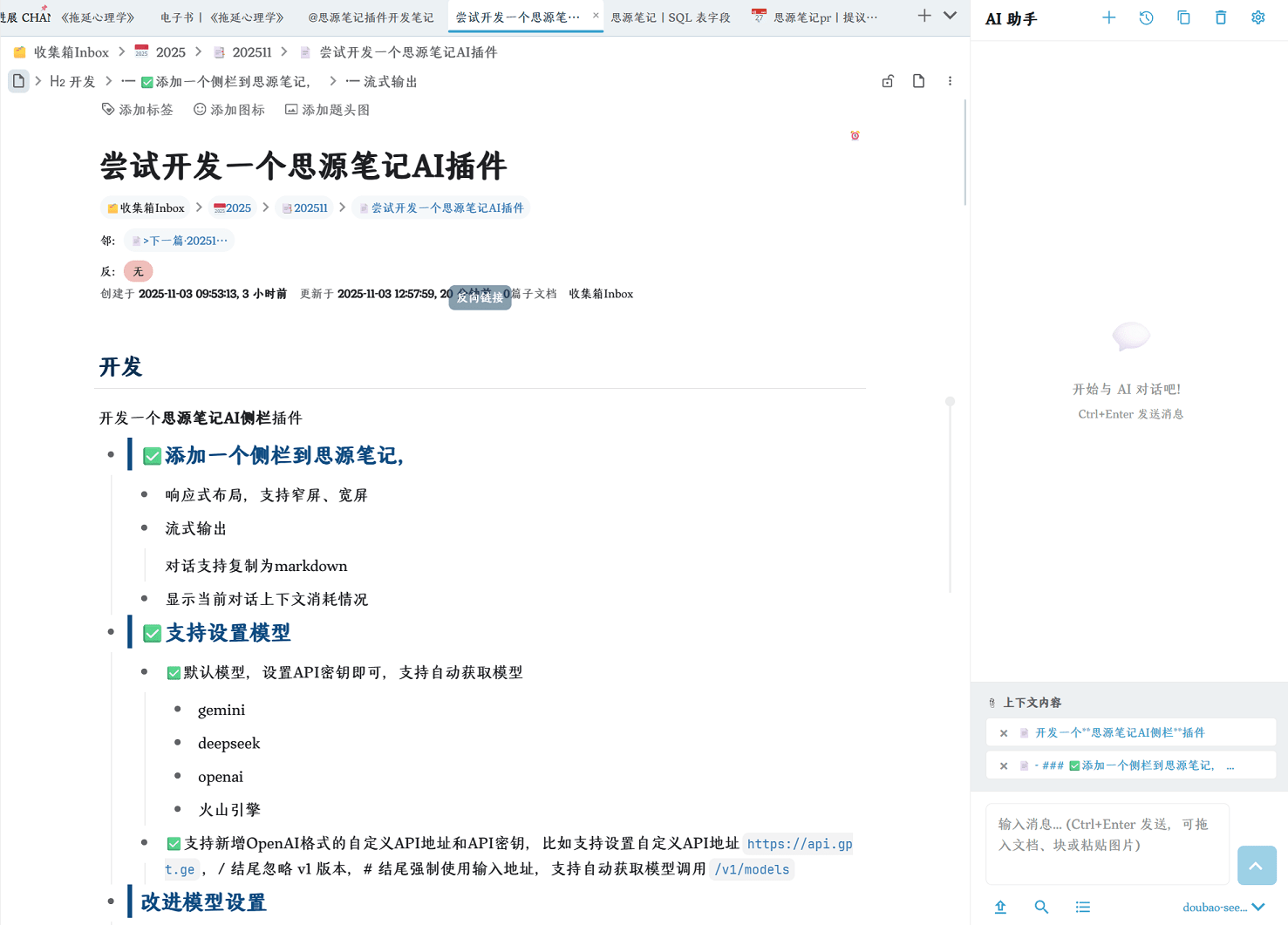
Task: Copy the AI conversation with copy icon
Action: [1183, 17]
